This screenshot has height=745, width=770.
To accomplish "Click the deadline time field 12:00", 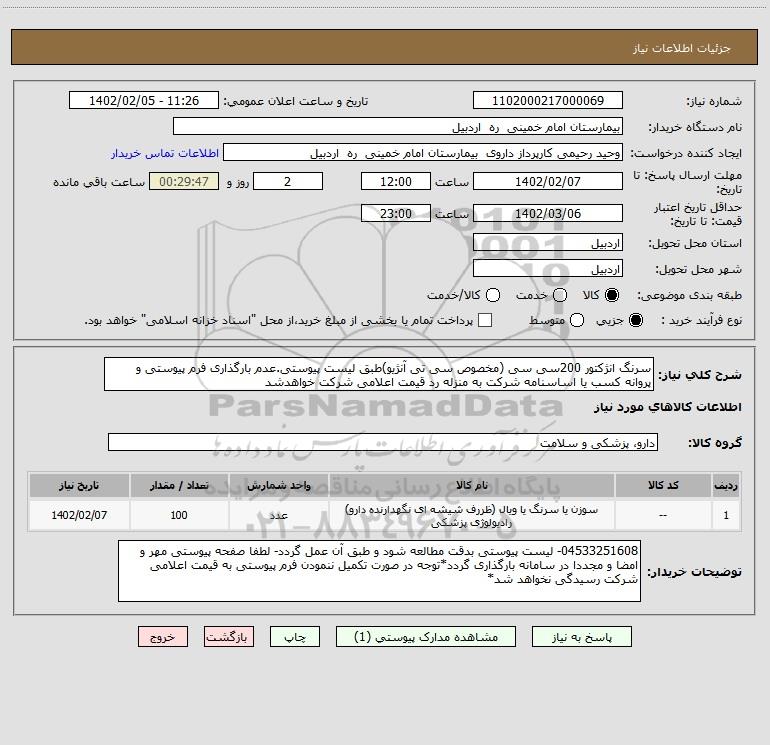I will (x=396, y=181).
